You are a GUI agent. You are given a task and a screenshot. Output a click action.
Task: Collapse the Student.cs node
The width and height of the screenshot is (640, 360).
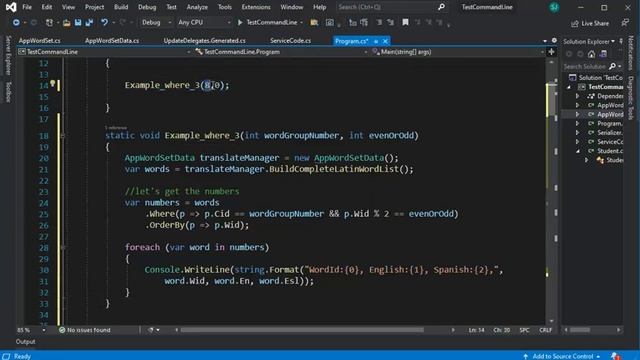[x=578, y=151]
